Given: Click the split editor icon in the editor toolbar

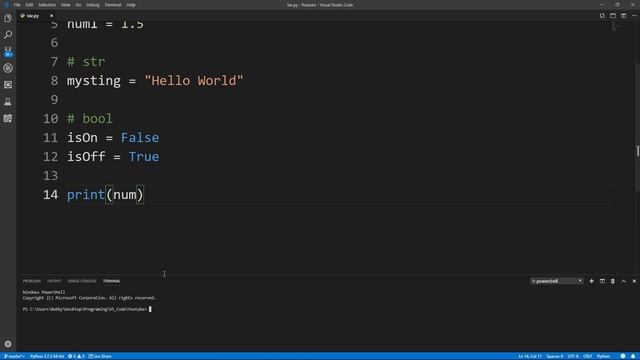Looking at the screenshot, I should pos(613,16).
